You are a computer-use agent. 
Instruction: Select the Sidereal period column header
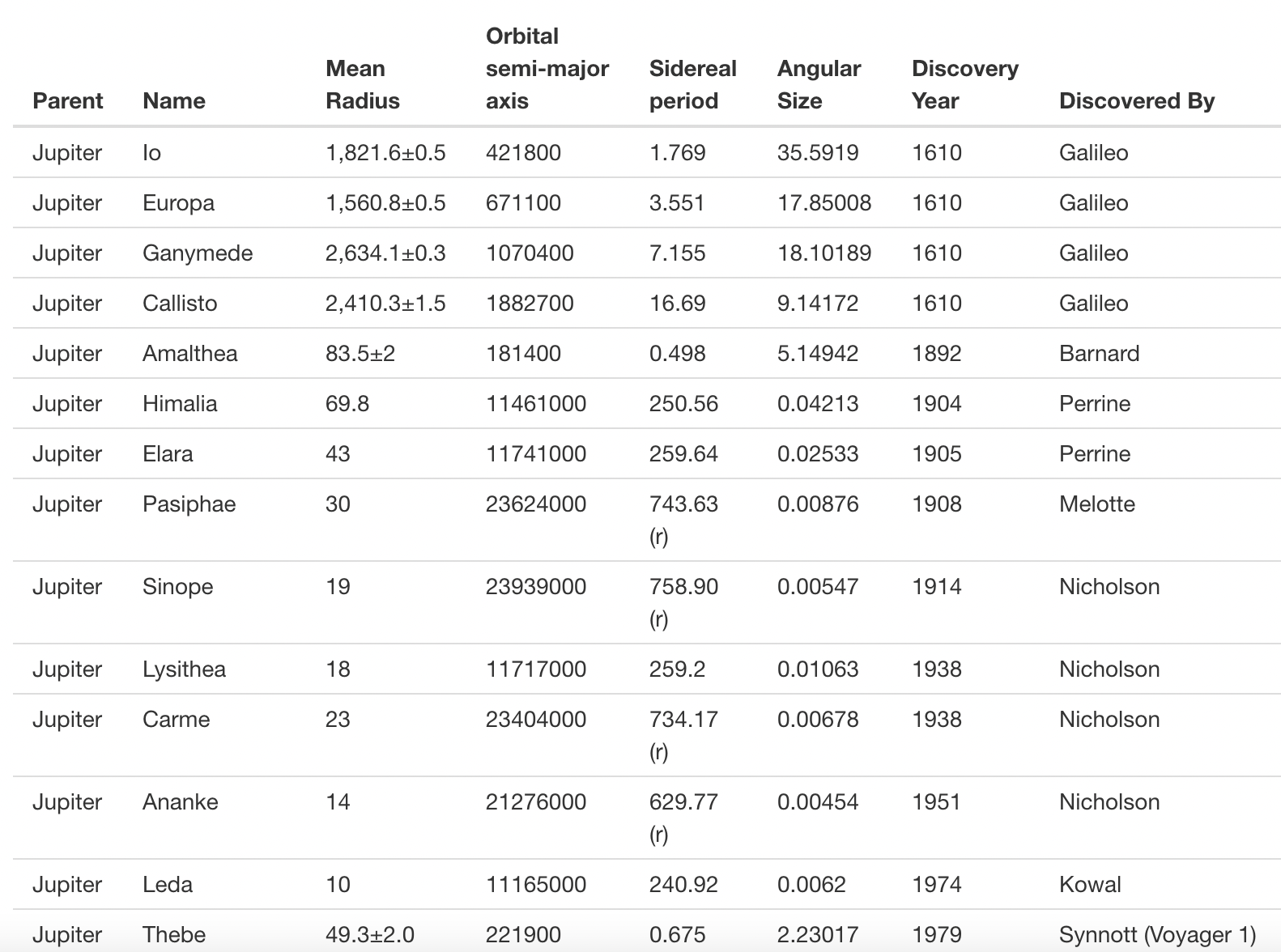pos(692,85)
